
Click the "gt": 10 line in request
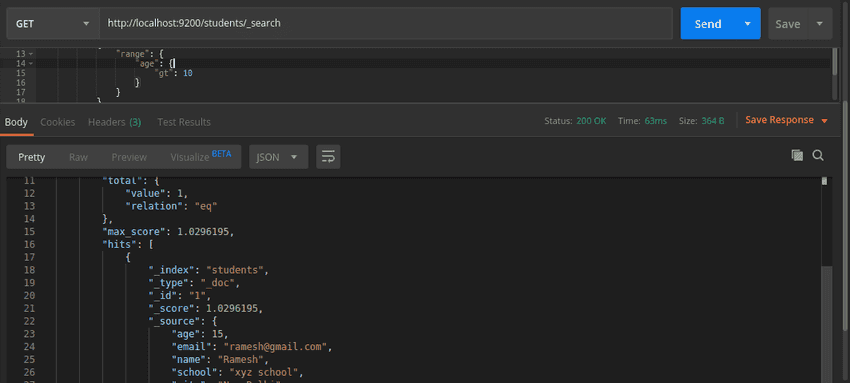174,73
